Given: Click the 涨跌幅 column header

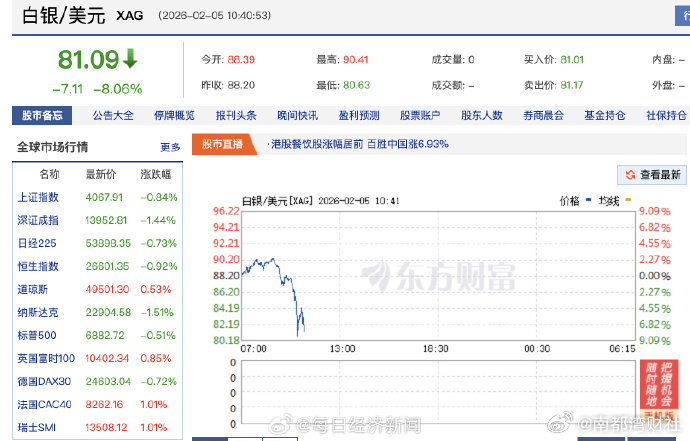Looking at the screenshot, I should (x=156, y=174).
